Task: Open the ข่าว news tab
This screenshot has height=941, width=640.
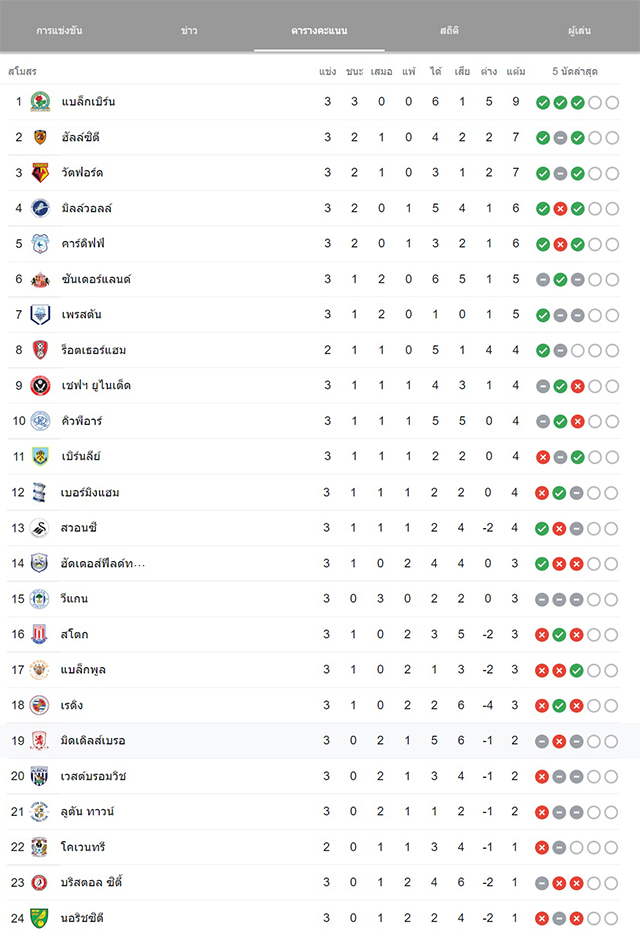Action: click(x=189, y=30)
